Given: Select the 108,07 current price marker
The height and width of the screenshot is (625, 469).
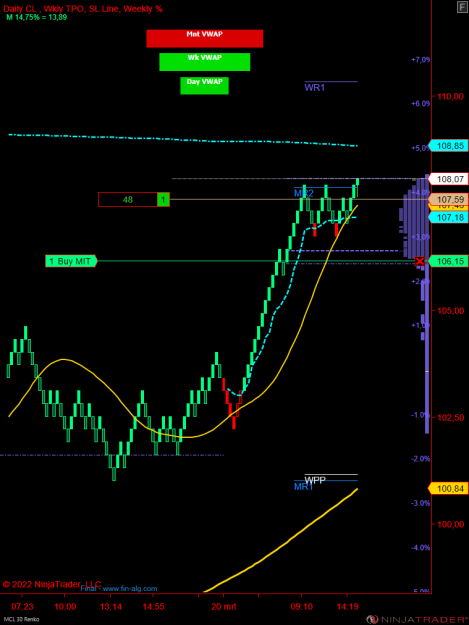Looking at the screenshot, I should click(x=448, y=179).
